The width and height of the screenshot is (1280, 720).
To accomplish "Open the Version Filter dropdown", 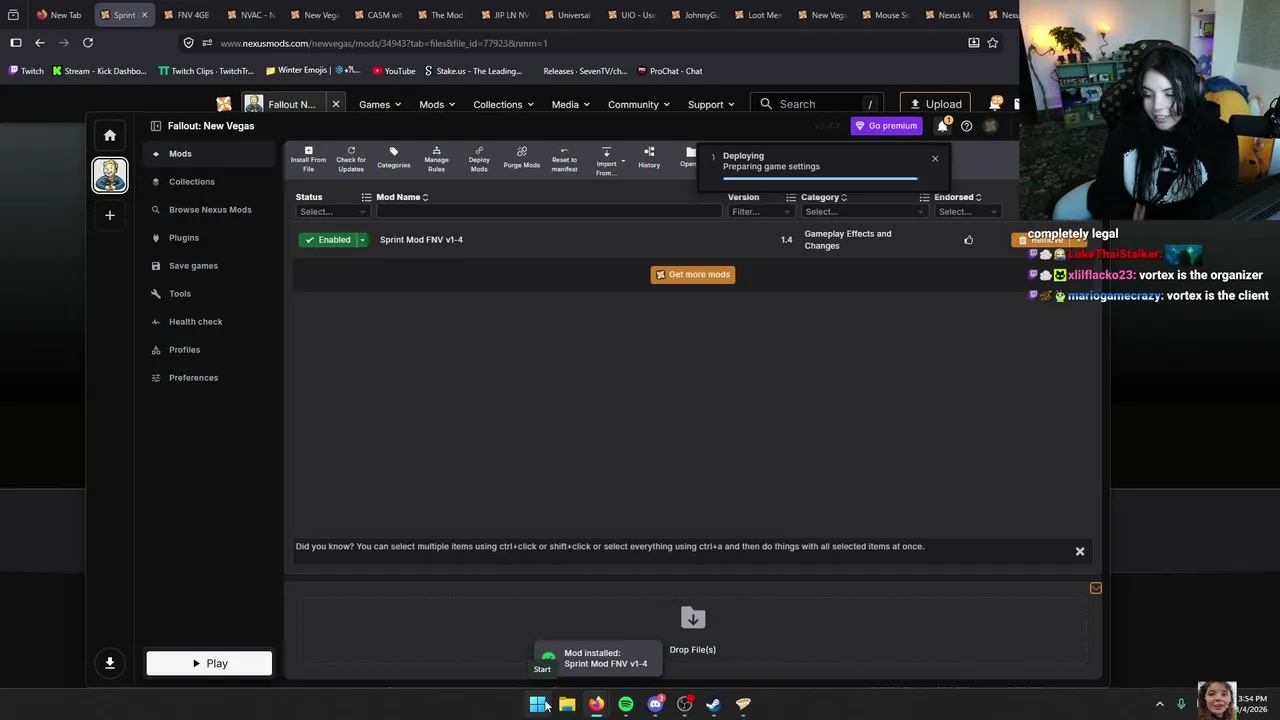I will (x=761, y=212).
